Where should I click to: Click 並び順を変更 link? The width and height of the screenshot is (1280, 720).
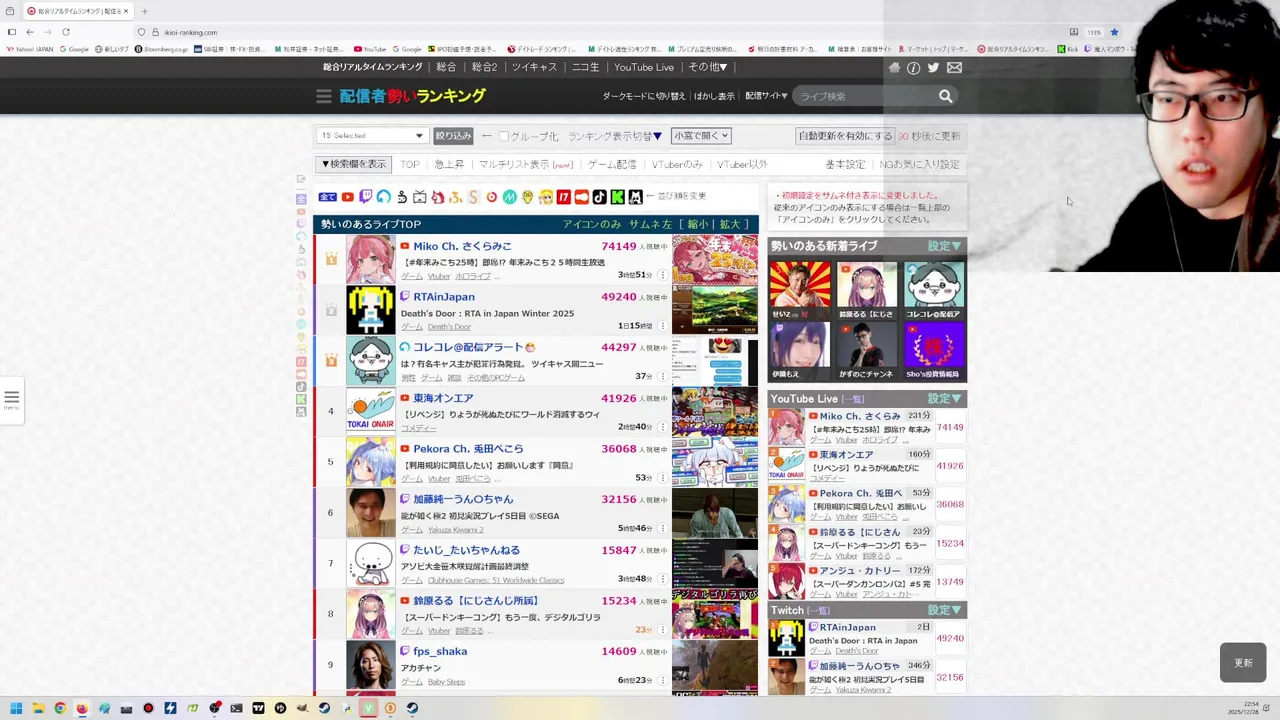683,196
